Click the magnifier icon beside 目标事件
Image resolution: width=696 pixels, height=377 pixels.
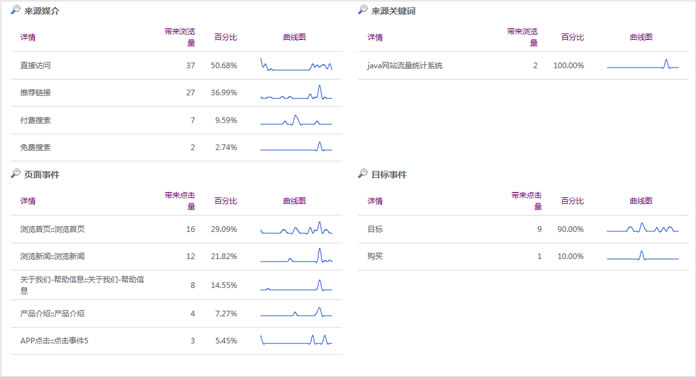(363, 174)
